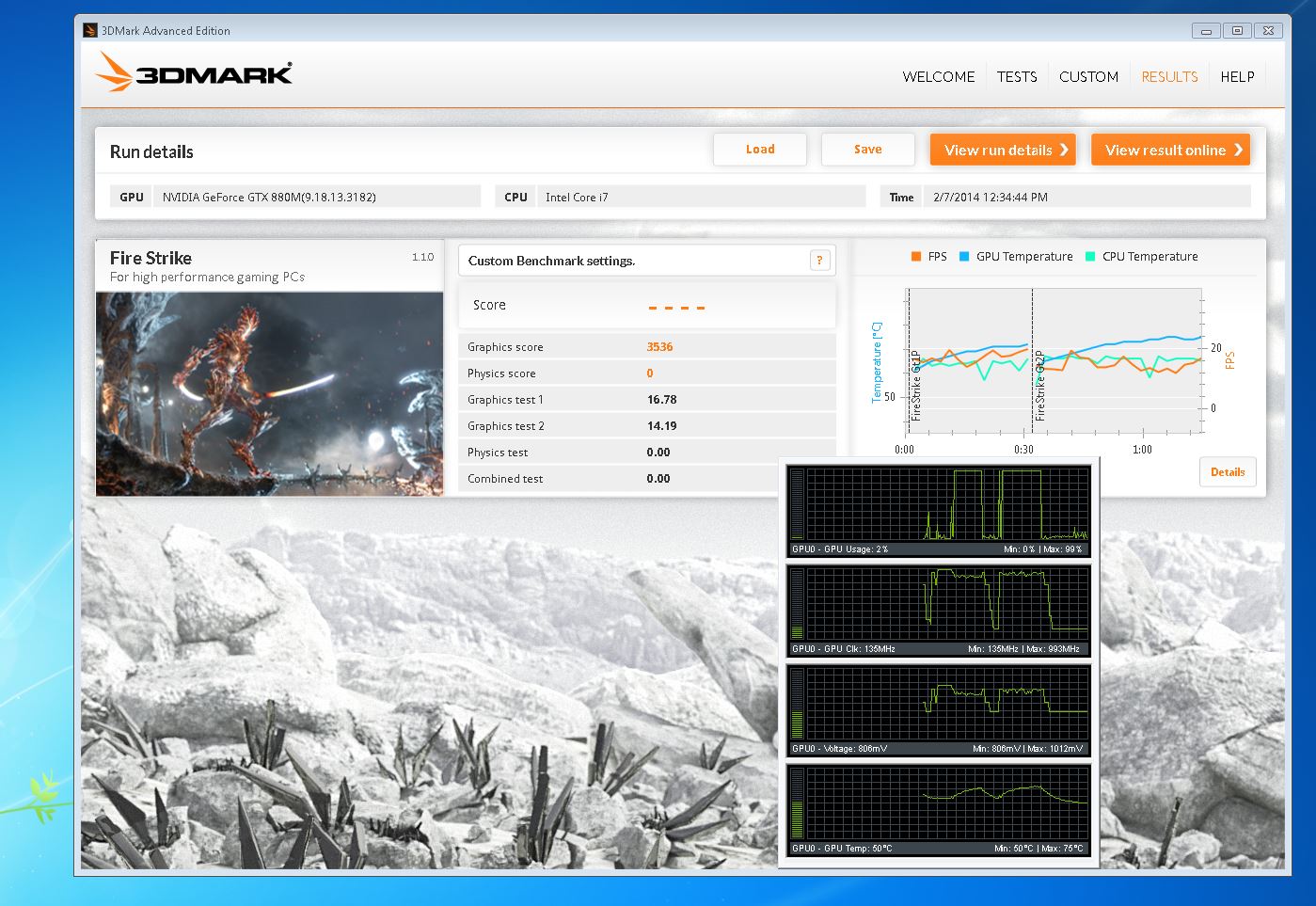Maximize the 3DMark window
The height and width of the screenshot is (906, 1316).
[1237, 30]
